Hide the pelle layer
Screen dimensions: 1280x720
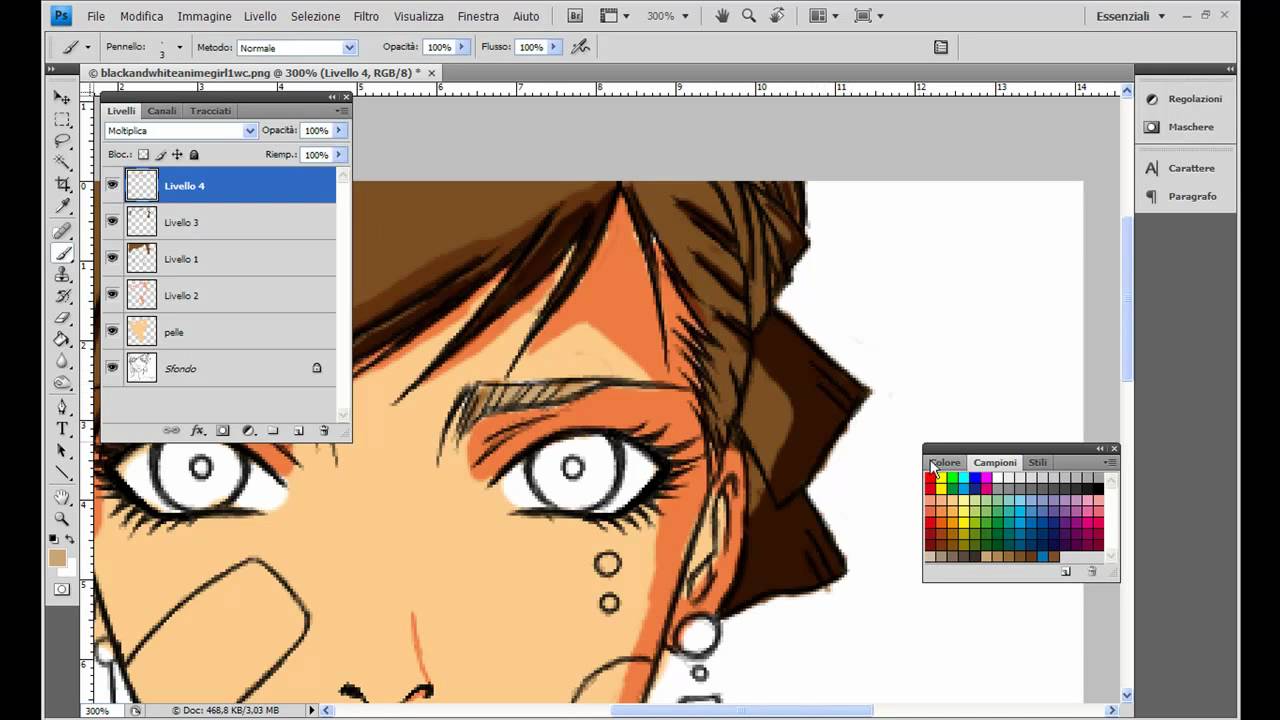[x=112, y=331]
